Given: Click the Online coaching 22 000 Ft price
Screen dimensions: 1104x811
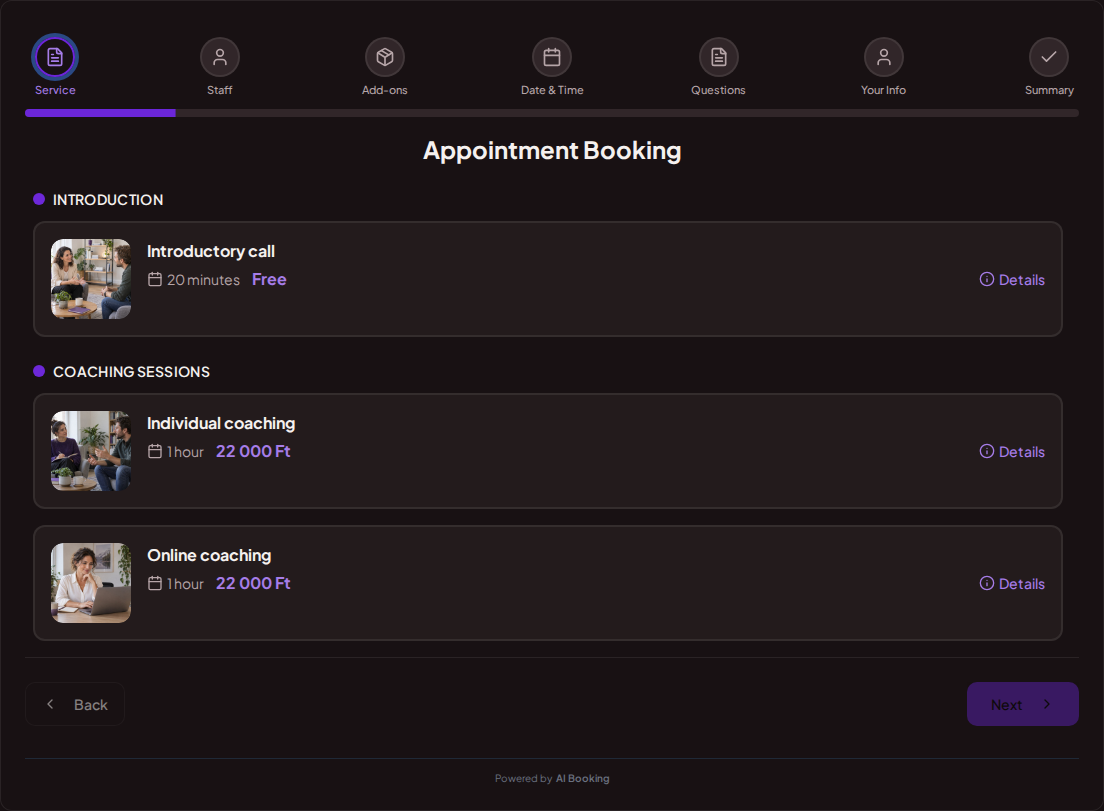Looking at the screenshot, I should point(253,584).
